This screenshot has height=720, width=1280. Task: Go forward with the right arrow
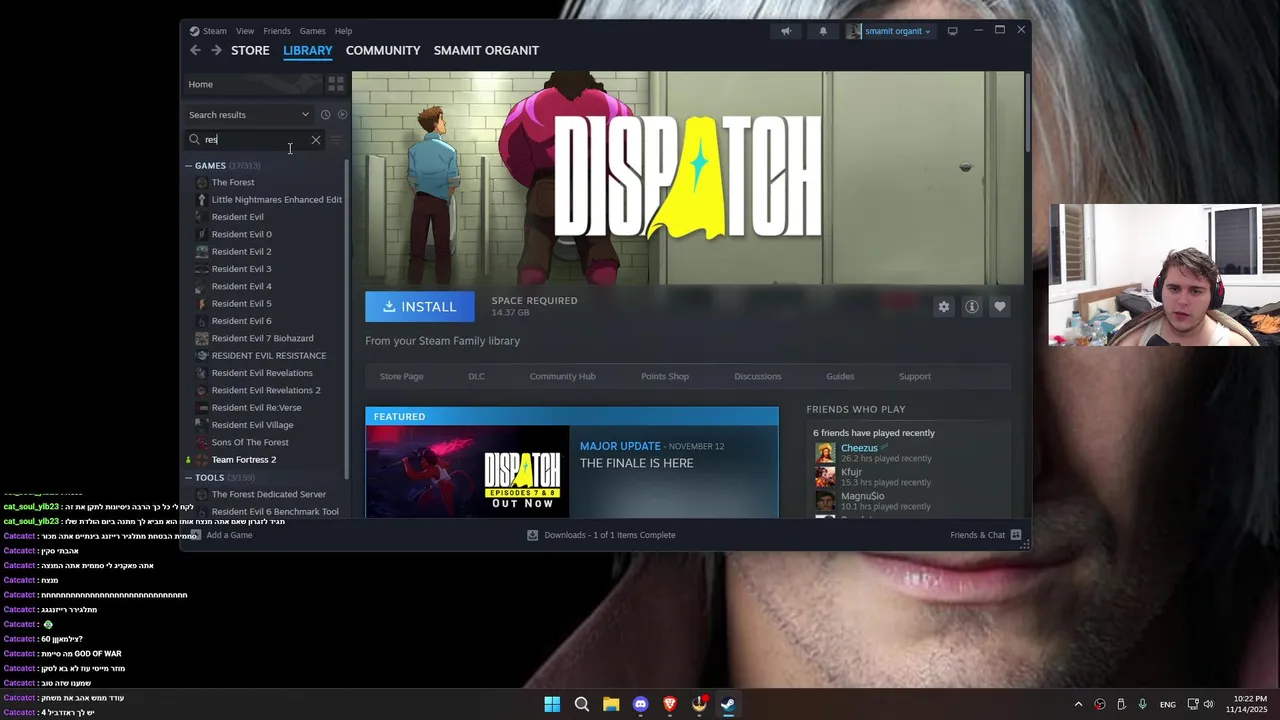pyautogui.click(x=216, y=50)
